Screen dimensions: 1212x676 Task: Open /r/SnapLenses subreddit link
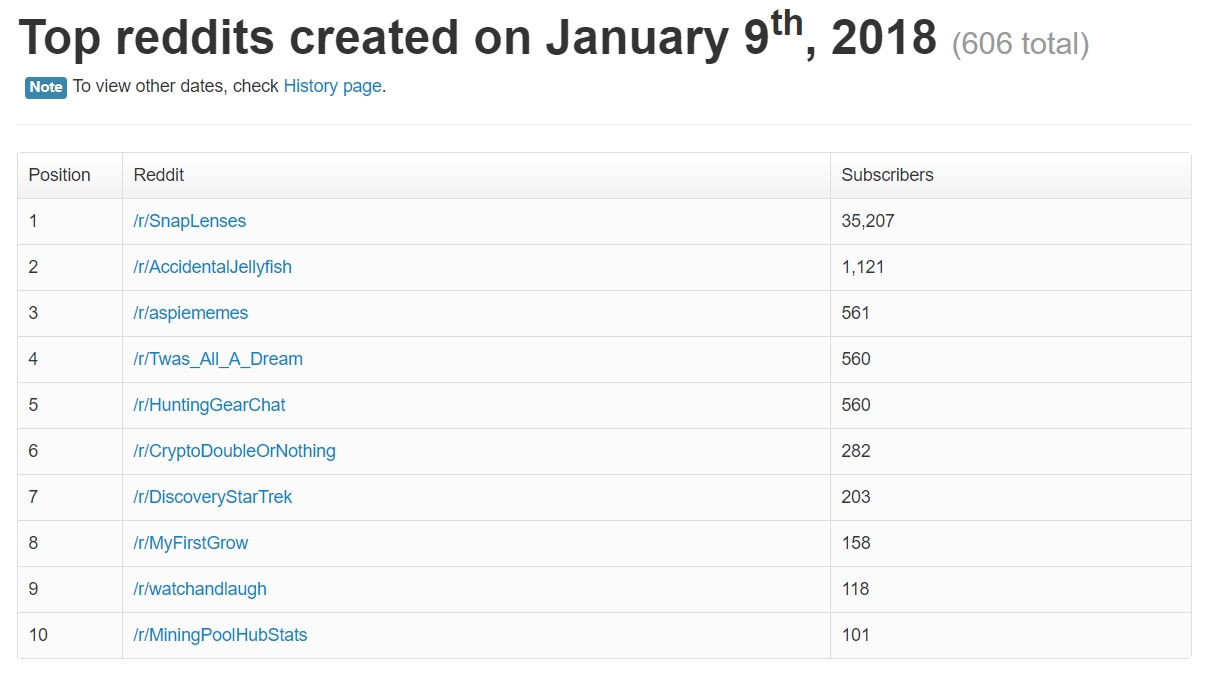coord(190,221)
